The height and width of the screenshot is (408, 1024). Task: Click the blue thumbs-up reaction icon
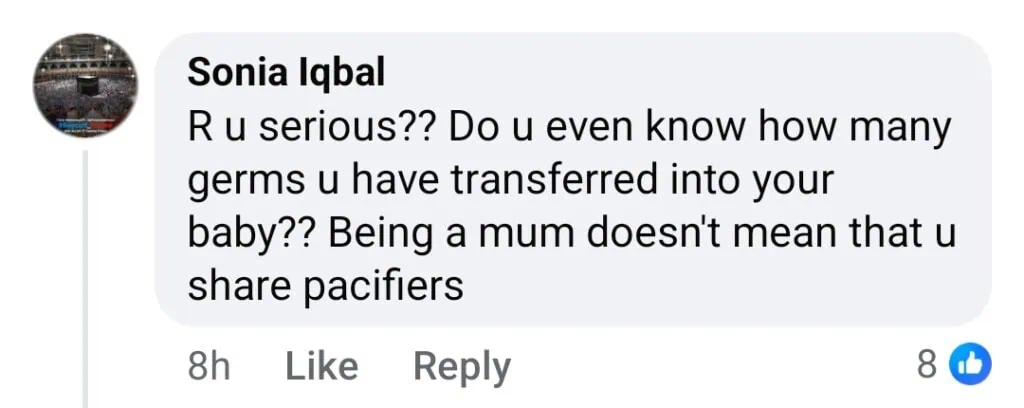pyautogui.click(x=974, y=366)
